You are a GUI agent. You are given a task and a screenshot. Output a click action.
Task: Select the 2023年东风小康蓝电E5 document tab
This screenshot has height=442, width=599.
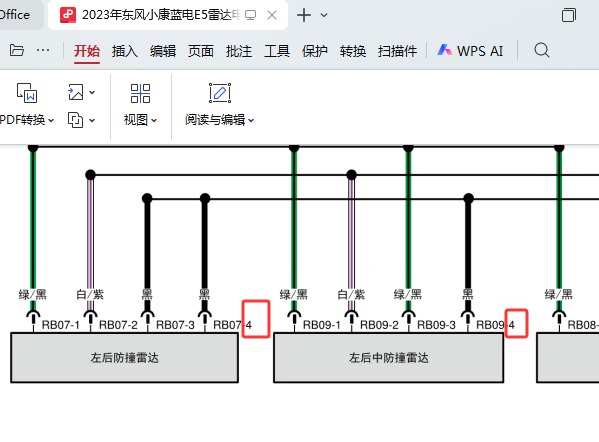[x=168, y=15]
